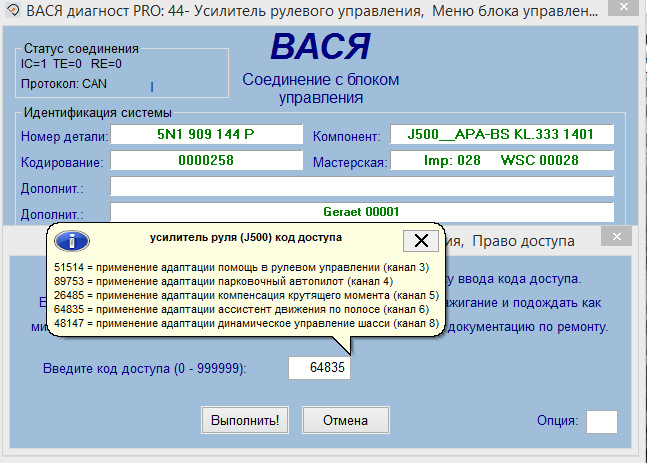The width and height of the screenshot is (647, 463).
Task: Click the Соединение с блоком управления heading
Action: (x=321, y=88)
